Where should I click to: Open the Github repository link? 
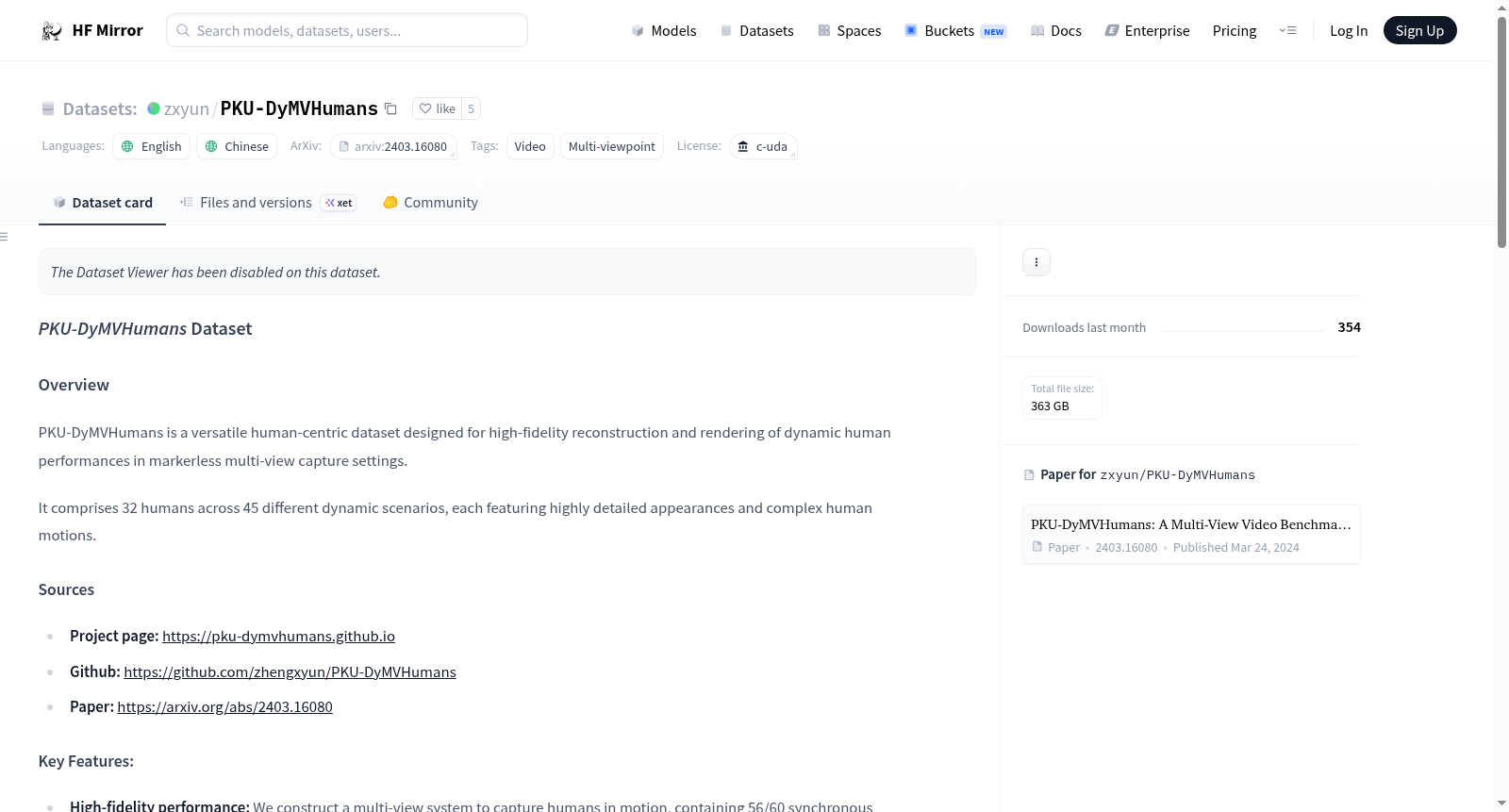[290, 672]
